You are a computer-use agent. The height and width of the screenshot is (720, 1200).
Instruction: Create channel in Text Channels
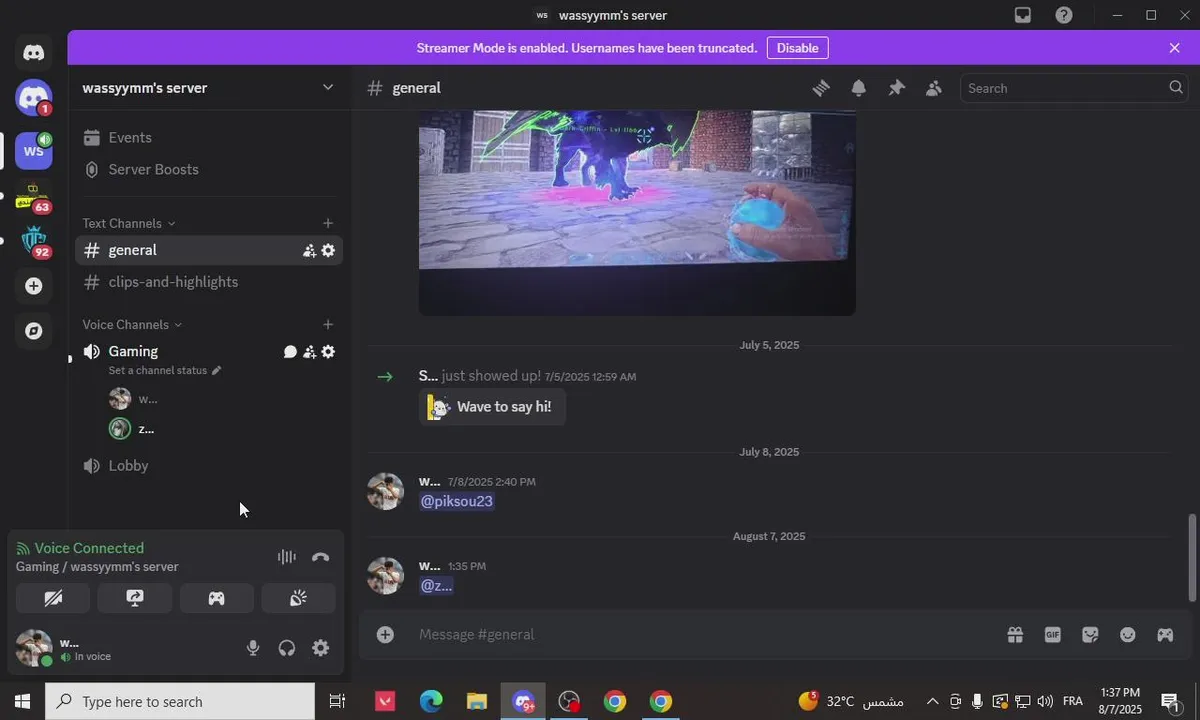328,223
